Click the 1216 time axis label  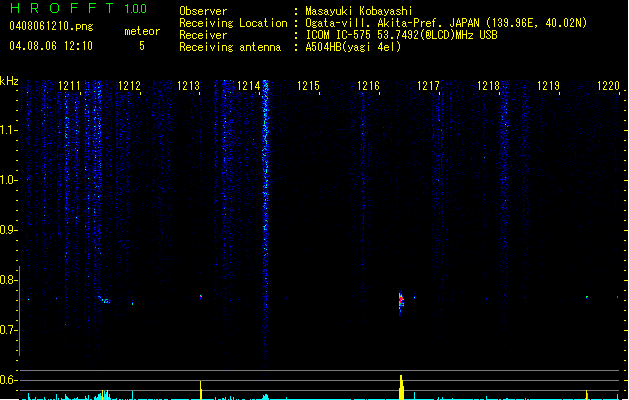(368, 86)
